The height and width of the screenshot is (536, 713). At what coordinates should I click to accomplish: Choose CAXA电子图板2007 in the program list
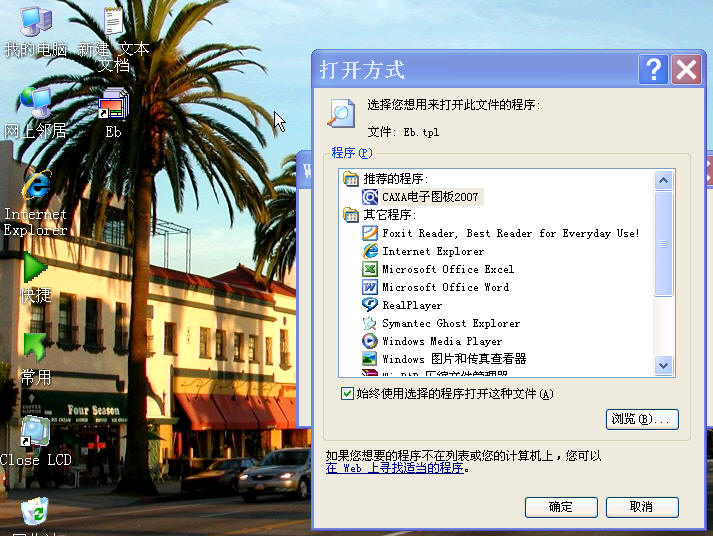coord(430,197)
